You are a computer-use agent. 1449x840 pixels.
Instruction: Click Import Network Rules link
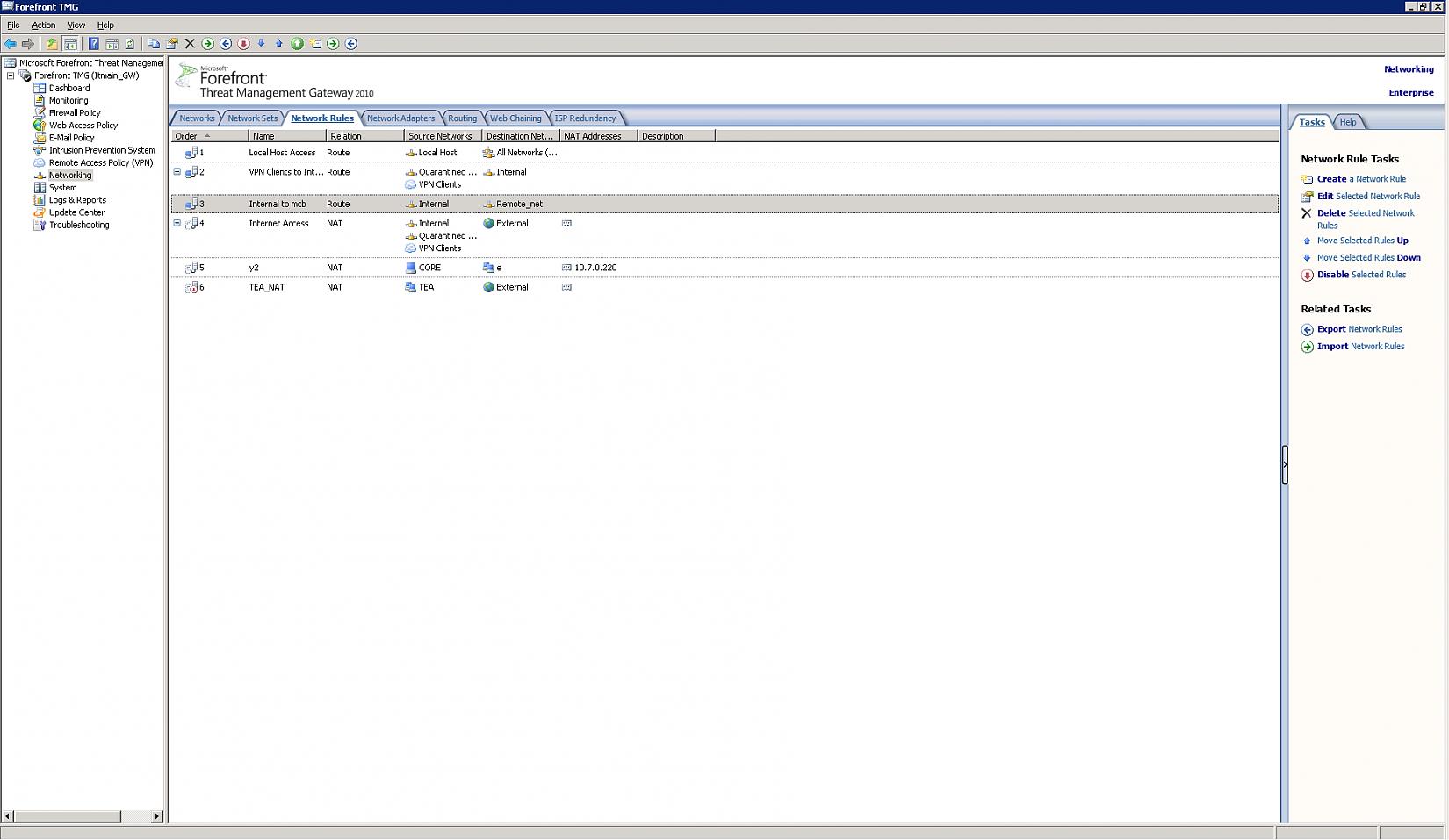pyautogui.click(x=1360, y=347)
